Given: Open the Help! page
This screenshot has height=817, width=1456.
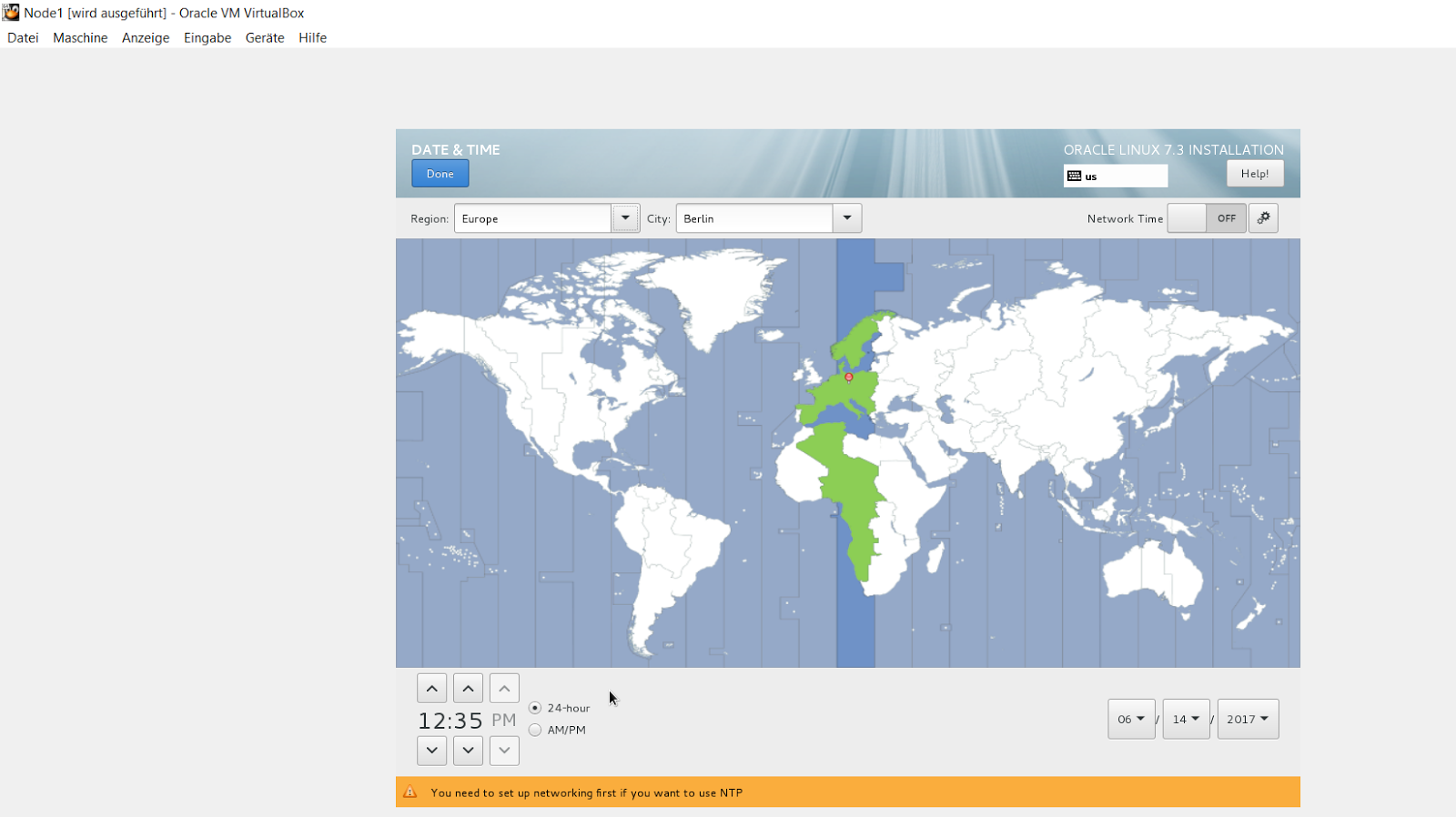Looking at the screenshot, I should [x=1255, y=174].
